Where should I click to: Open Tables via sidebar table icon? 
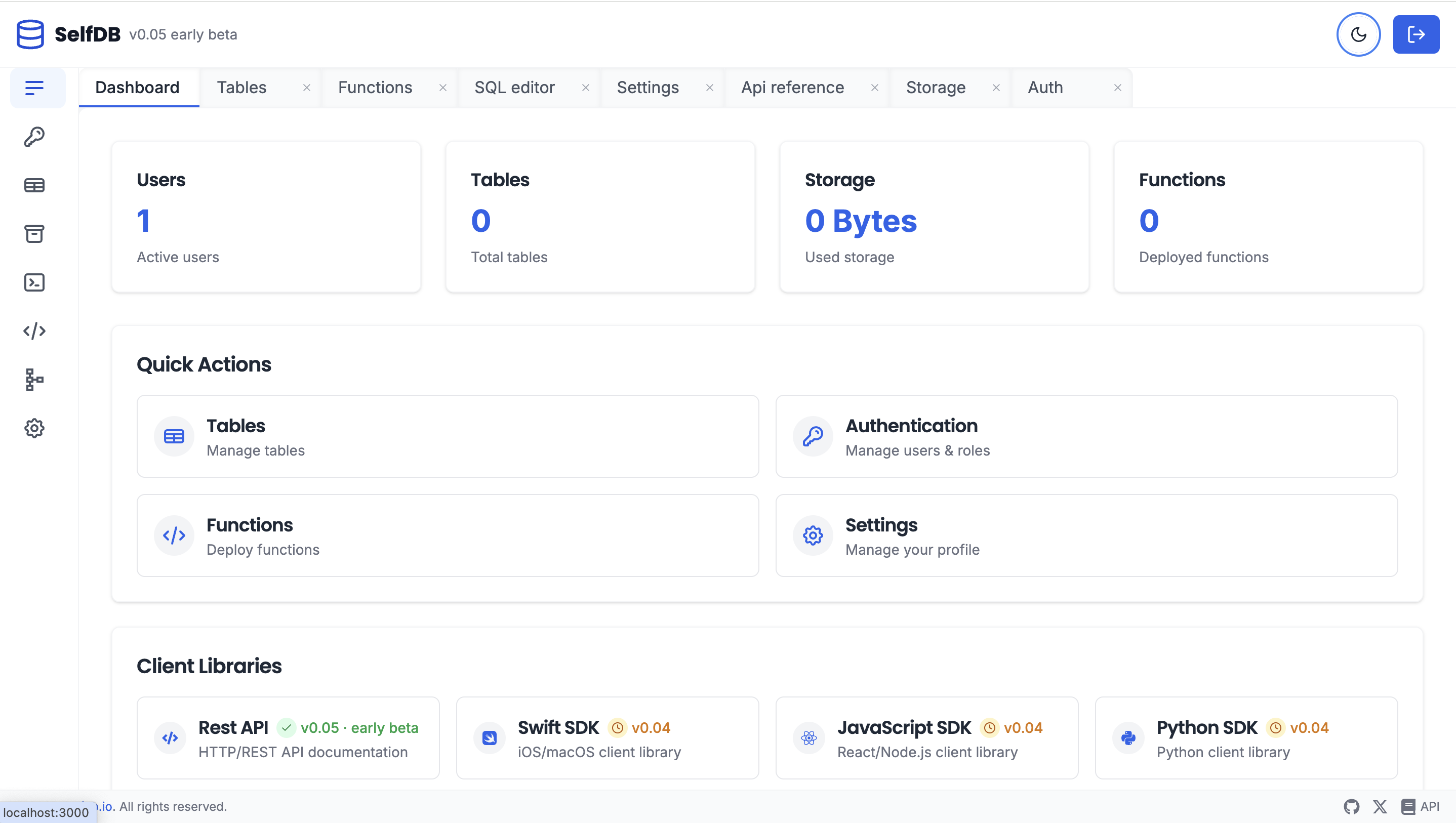click(34, 185)
